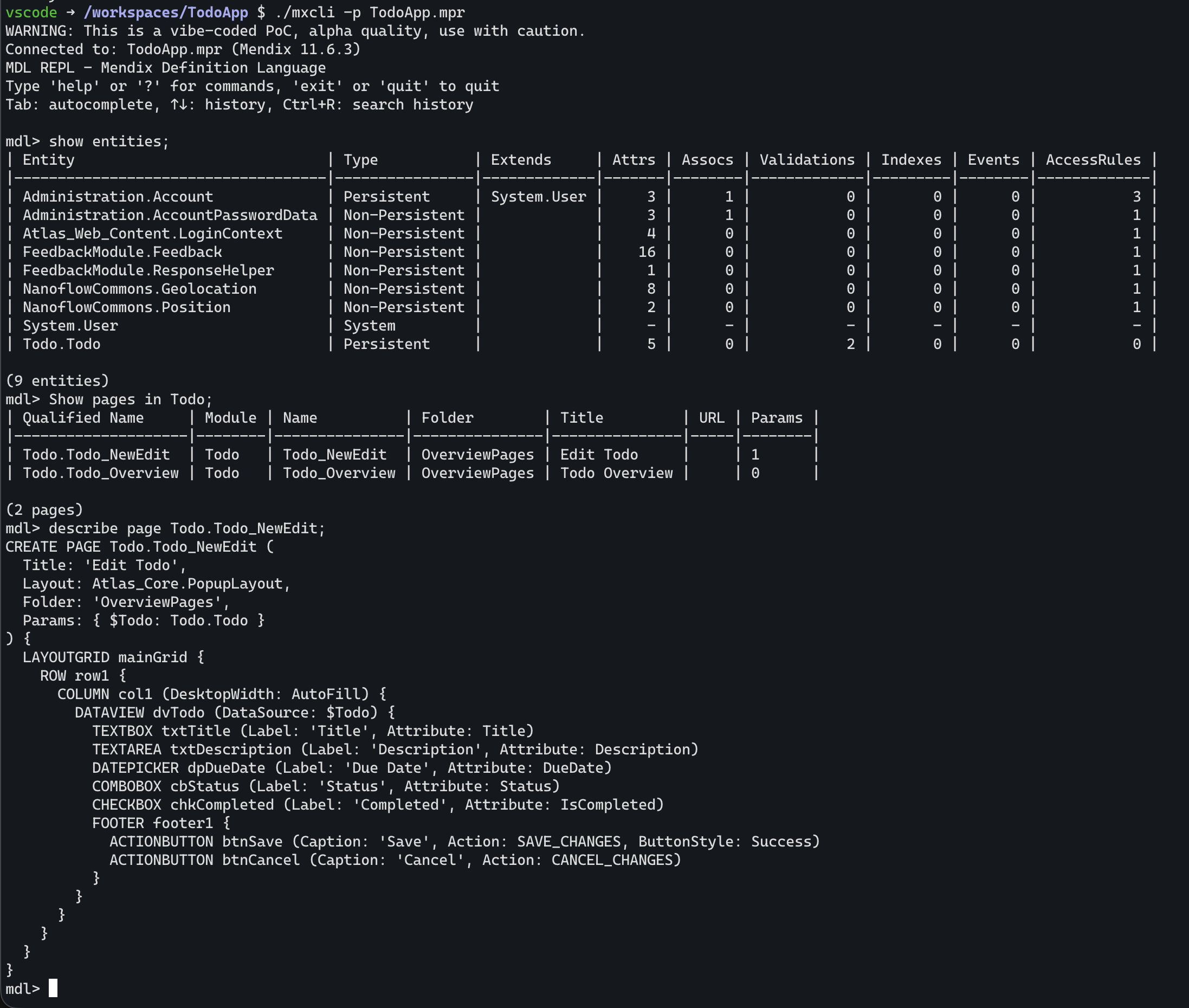
Task: Click Todo.Todo_NewEdit in pages table
Action: pos(96,455)
